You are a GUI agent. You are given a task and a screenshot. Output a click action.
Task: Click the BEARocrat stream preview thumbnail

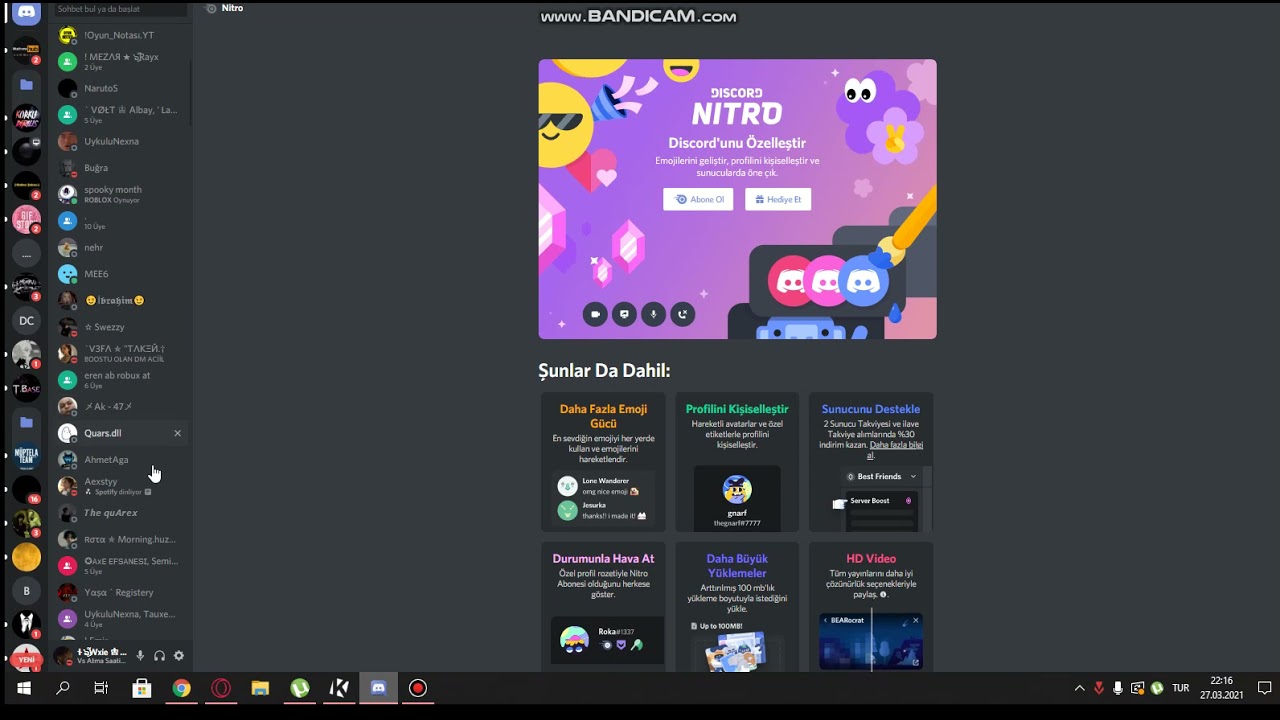coord(871,641)
